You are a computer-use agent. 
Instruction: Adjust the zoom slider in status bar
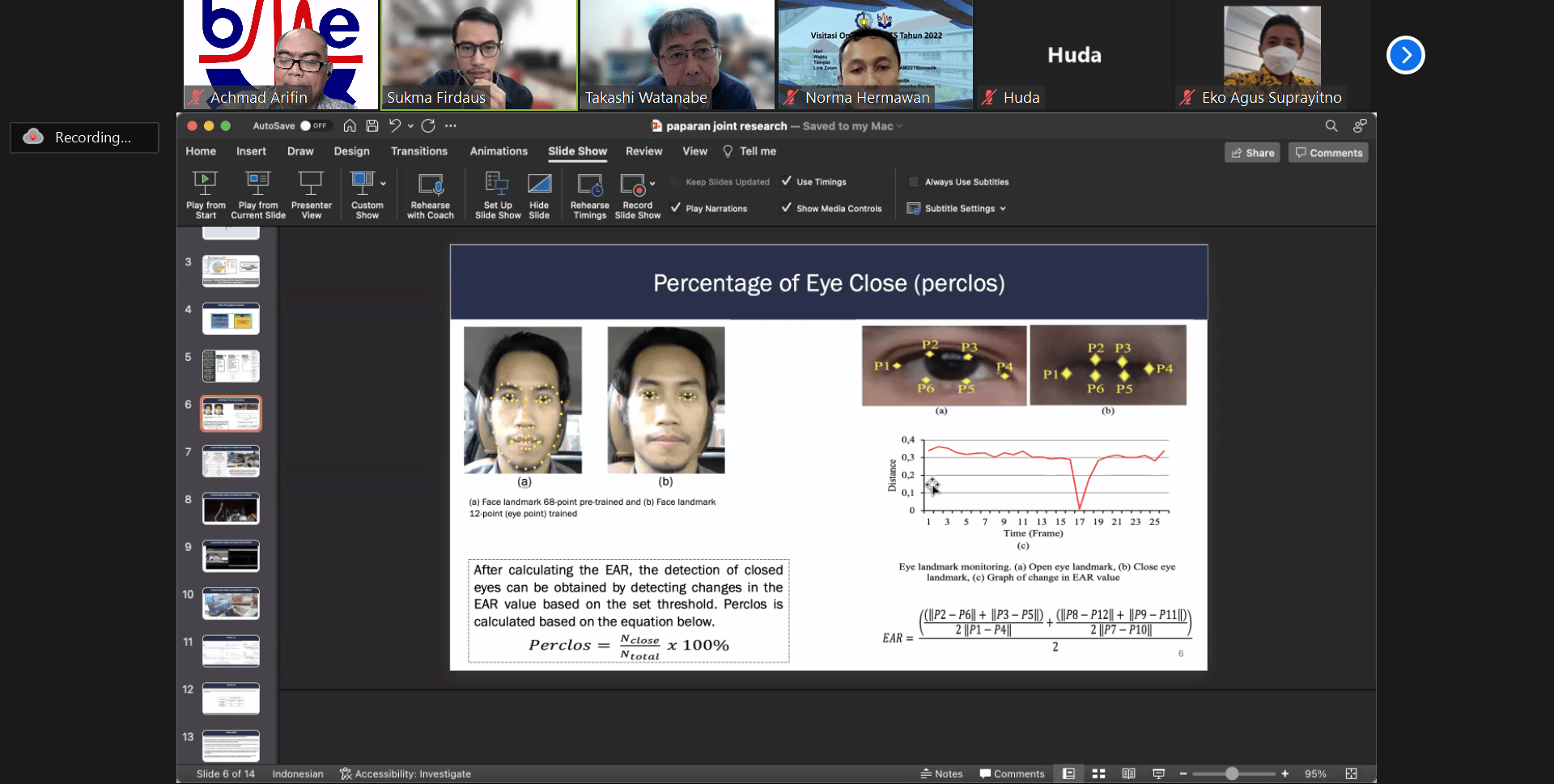point(1231,773)
